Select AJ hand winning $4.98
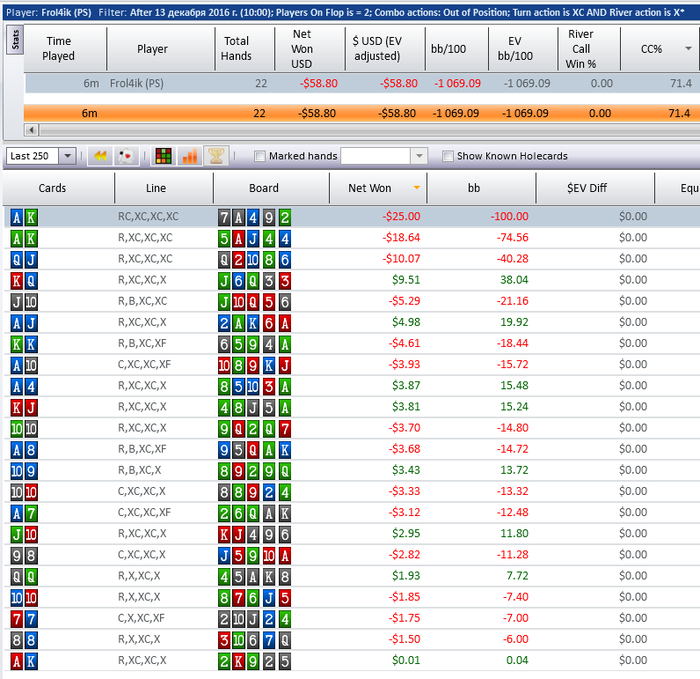The image size is (700, 679). pyautogui.click(x=352, y=322)
